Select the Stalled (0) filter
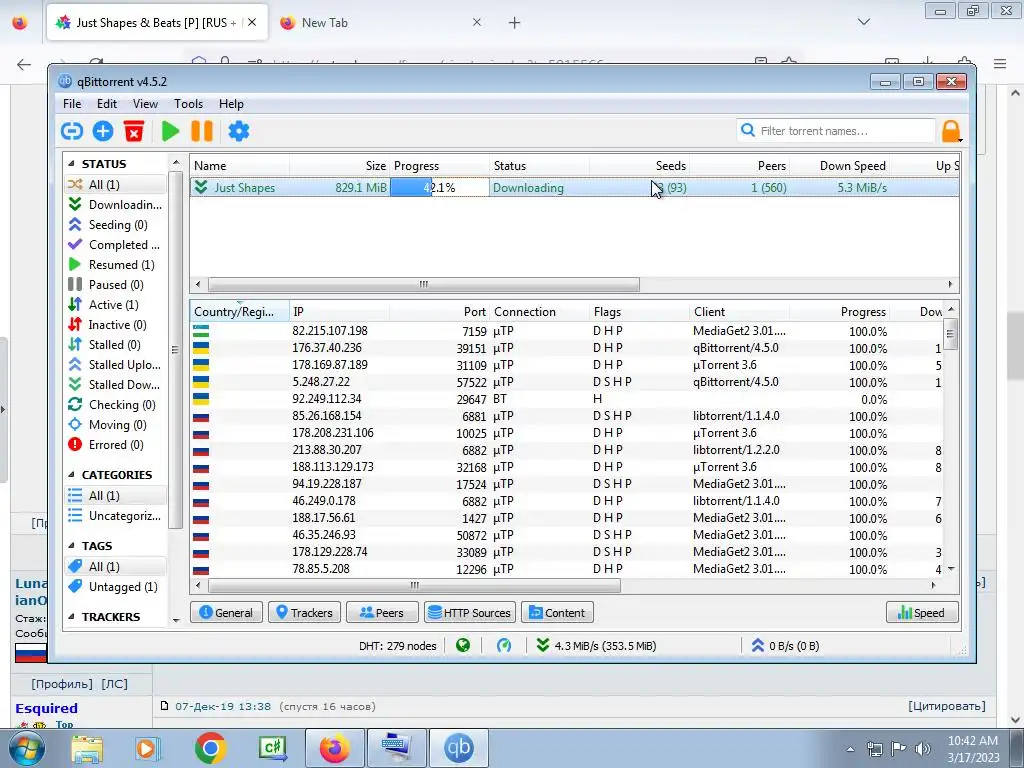The height and width of the screenshot is (768, 1024). click(115, 345)
